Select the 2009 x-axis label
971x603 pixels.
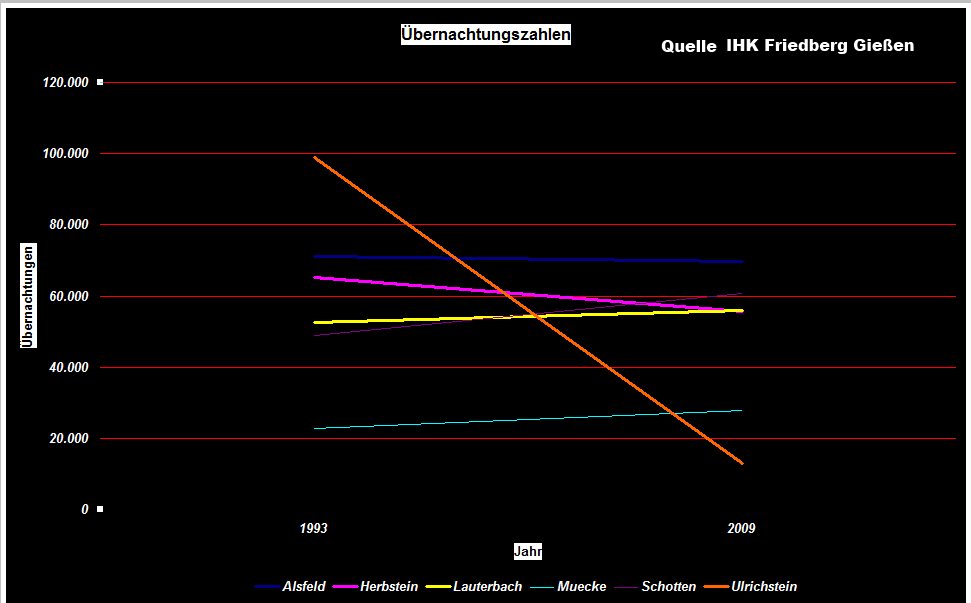[x=741, y=528]
